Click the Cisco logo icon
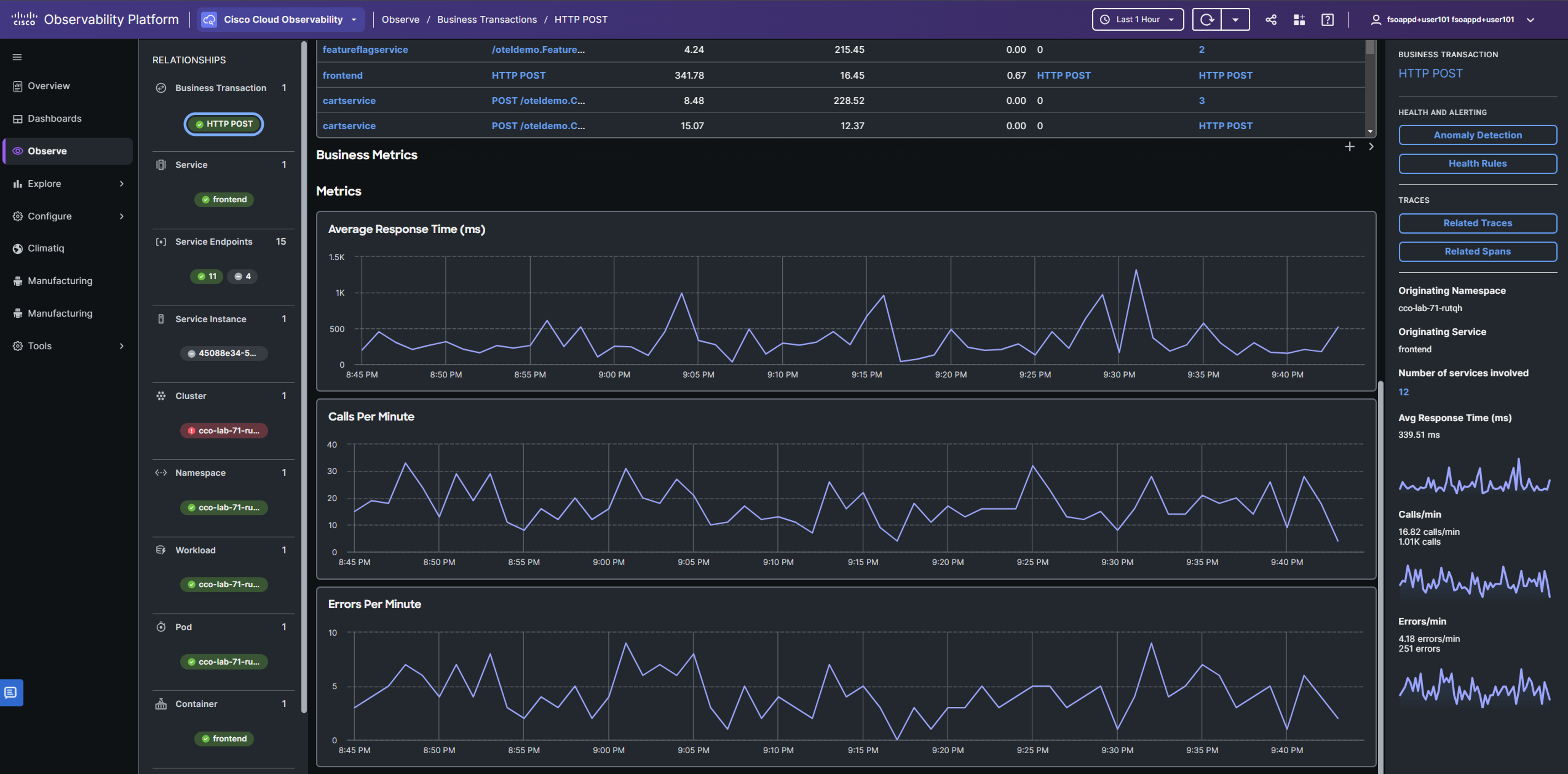1568x774 pixels. pyautogui.click(x=24, y=19)
